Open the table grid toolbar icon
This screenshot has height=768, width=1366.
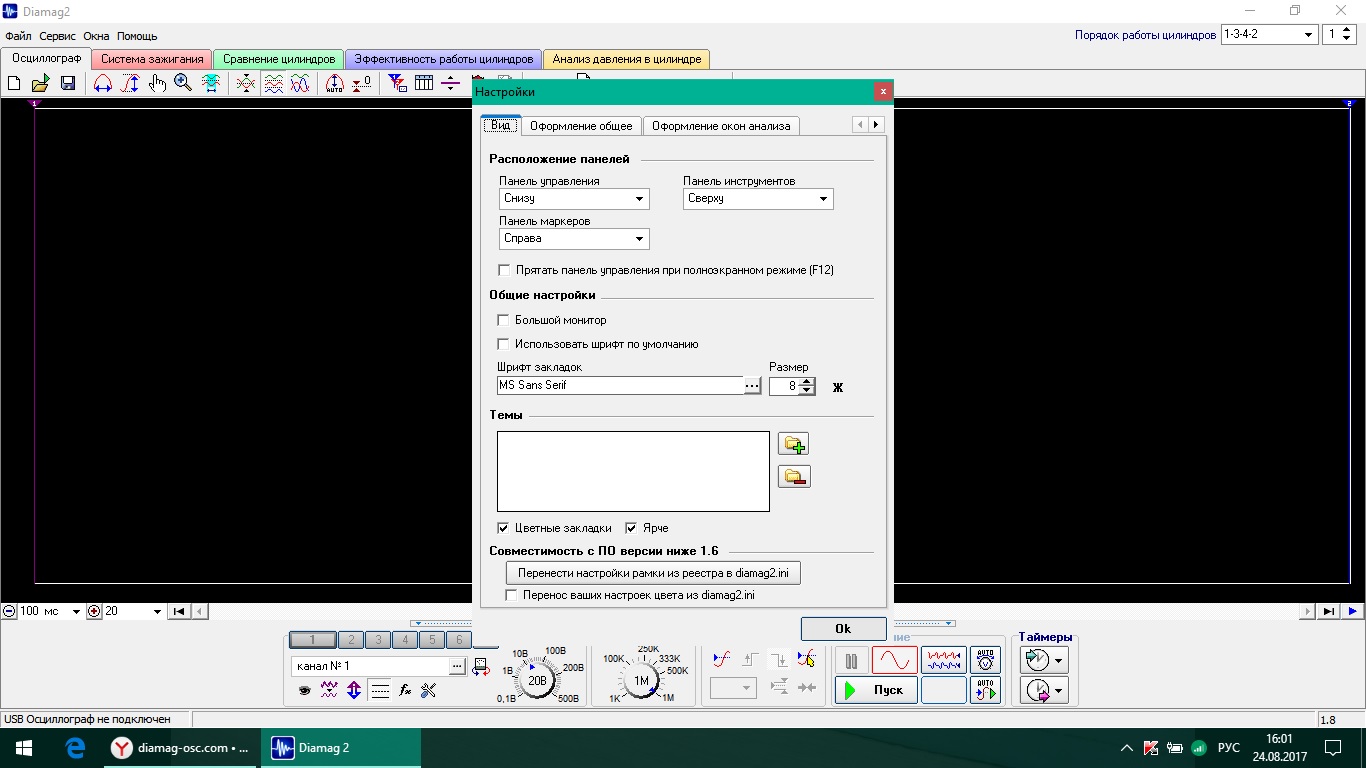[x=424, y=84]
